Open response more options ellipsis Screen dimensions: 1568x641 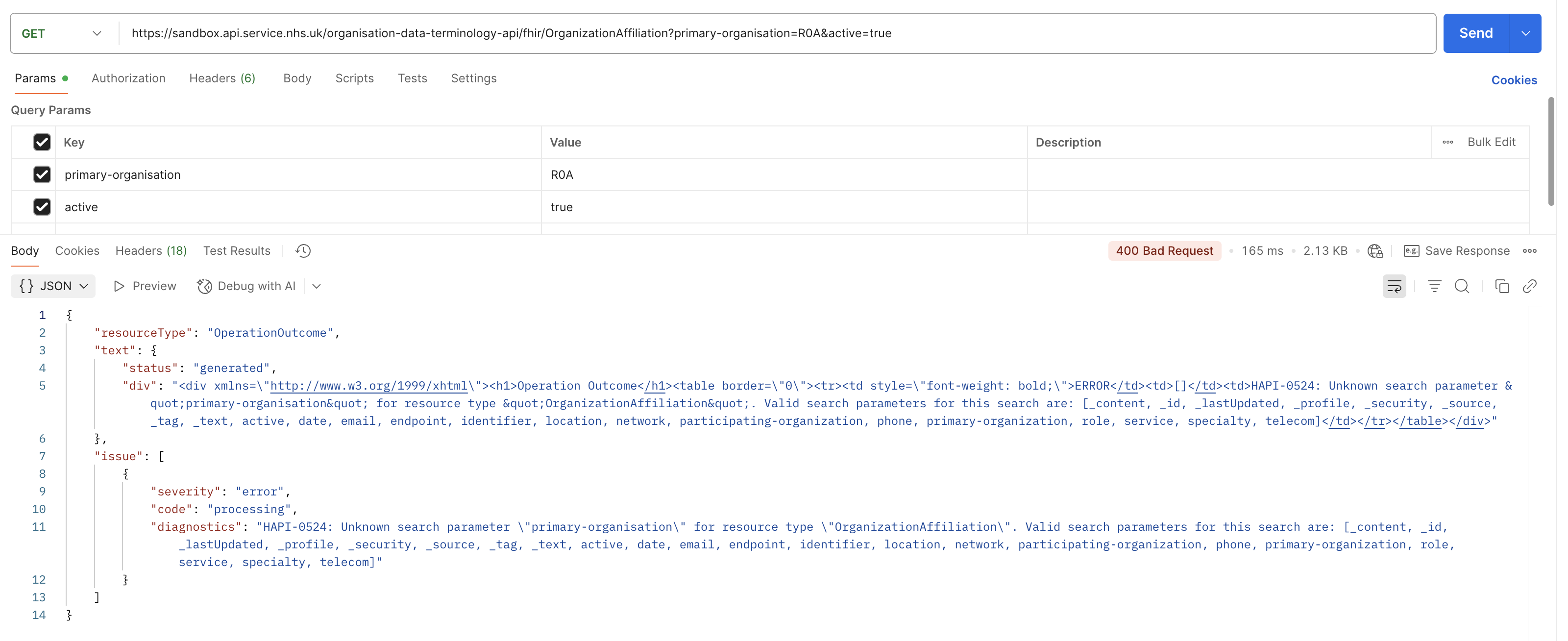1529,251
